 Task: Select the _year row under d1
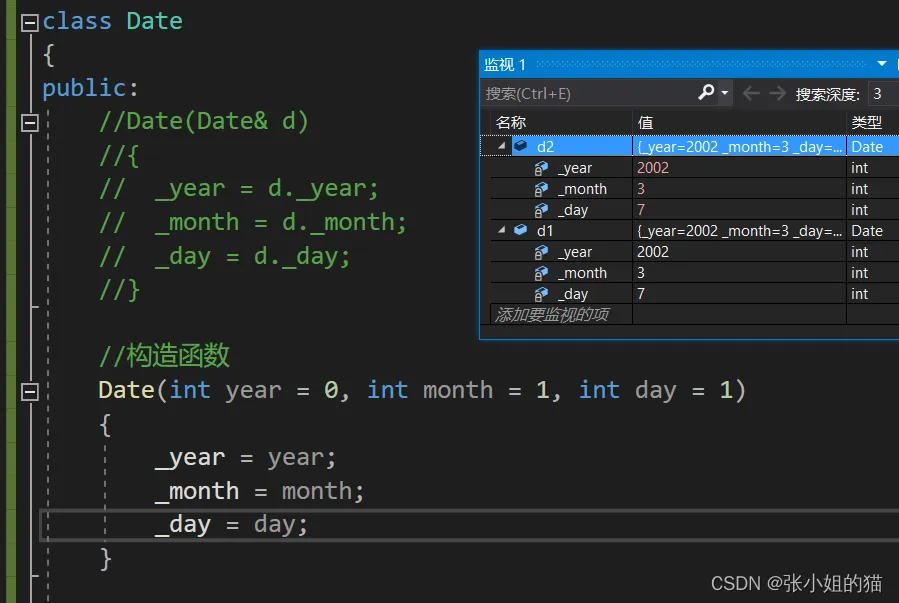point(575,252)
